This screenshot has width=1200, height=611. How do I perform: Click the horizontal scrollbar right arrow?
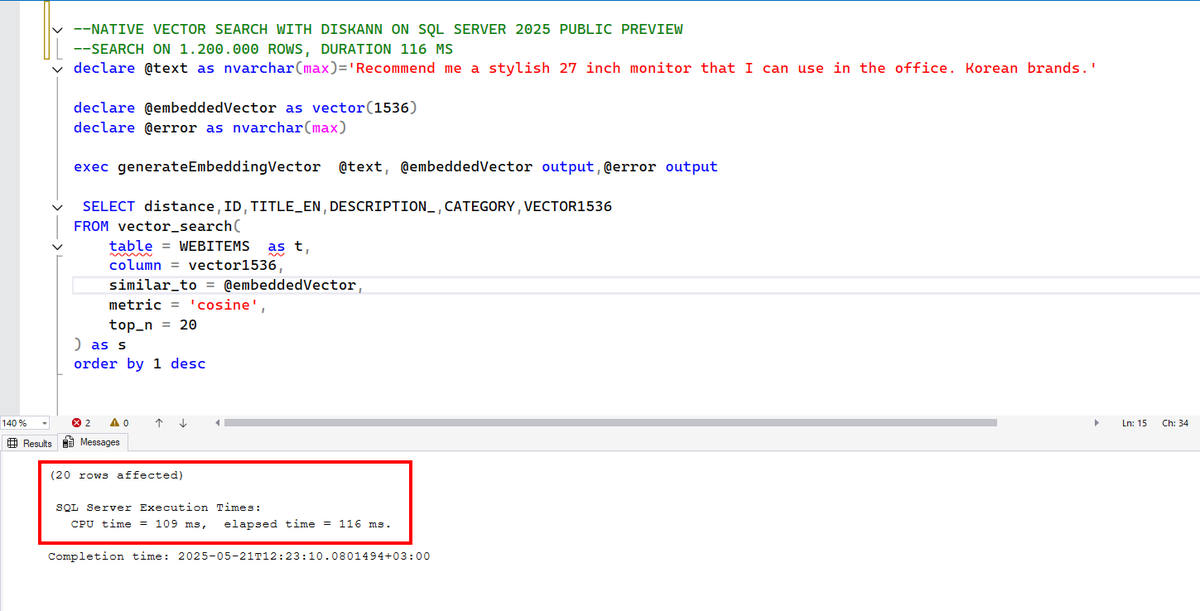(1099, 423)
